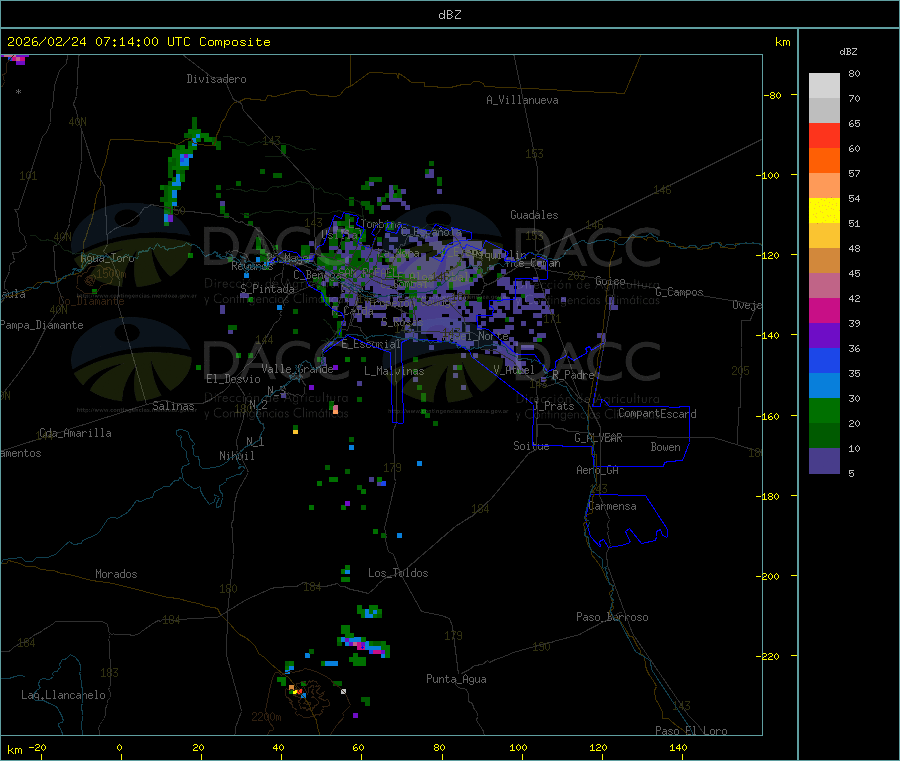The height and width of the screenshot is (761, 900).
Task: Click the purple 36-39 dBZ legend swatch
Action: [x=824, y=336]
